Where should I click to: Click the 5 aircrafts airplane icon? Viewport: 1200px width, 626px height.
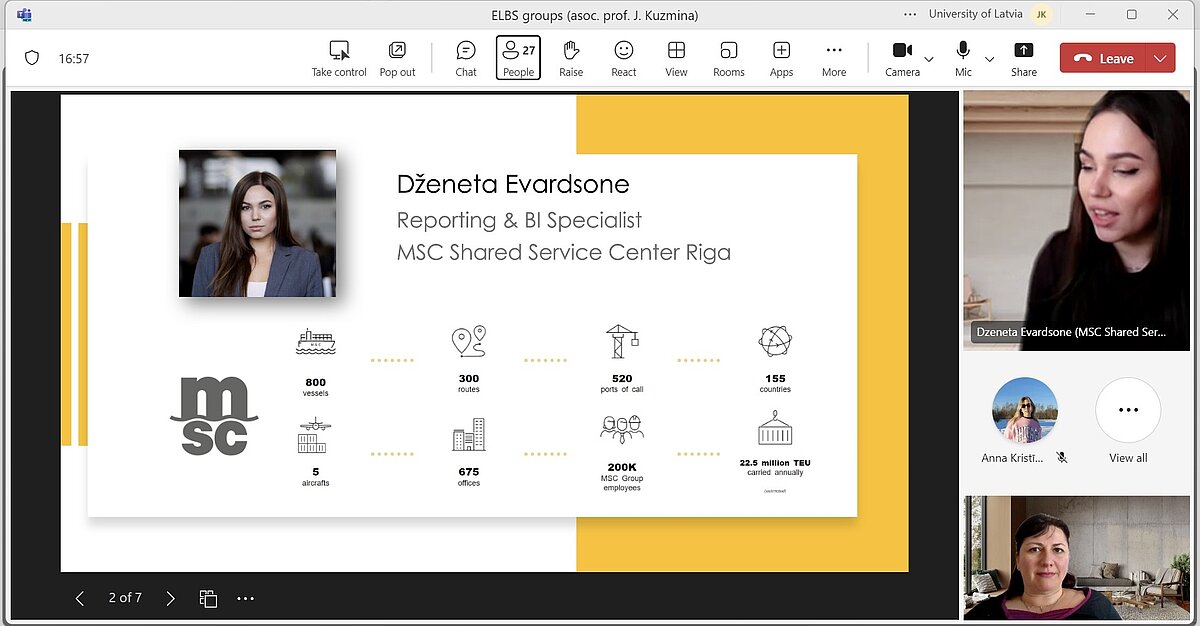(314, 435)
